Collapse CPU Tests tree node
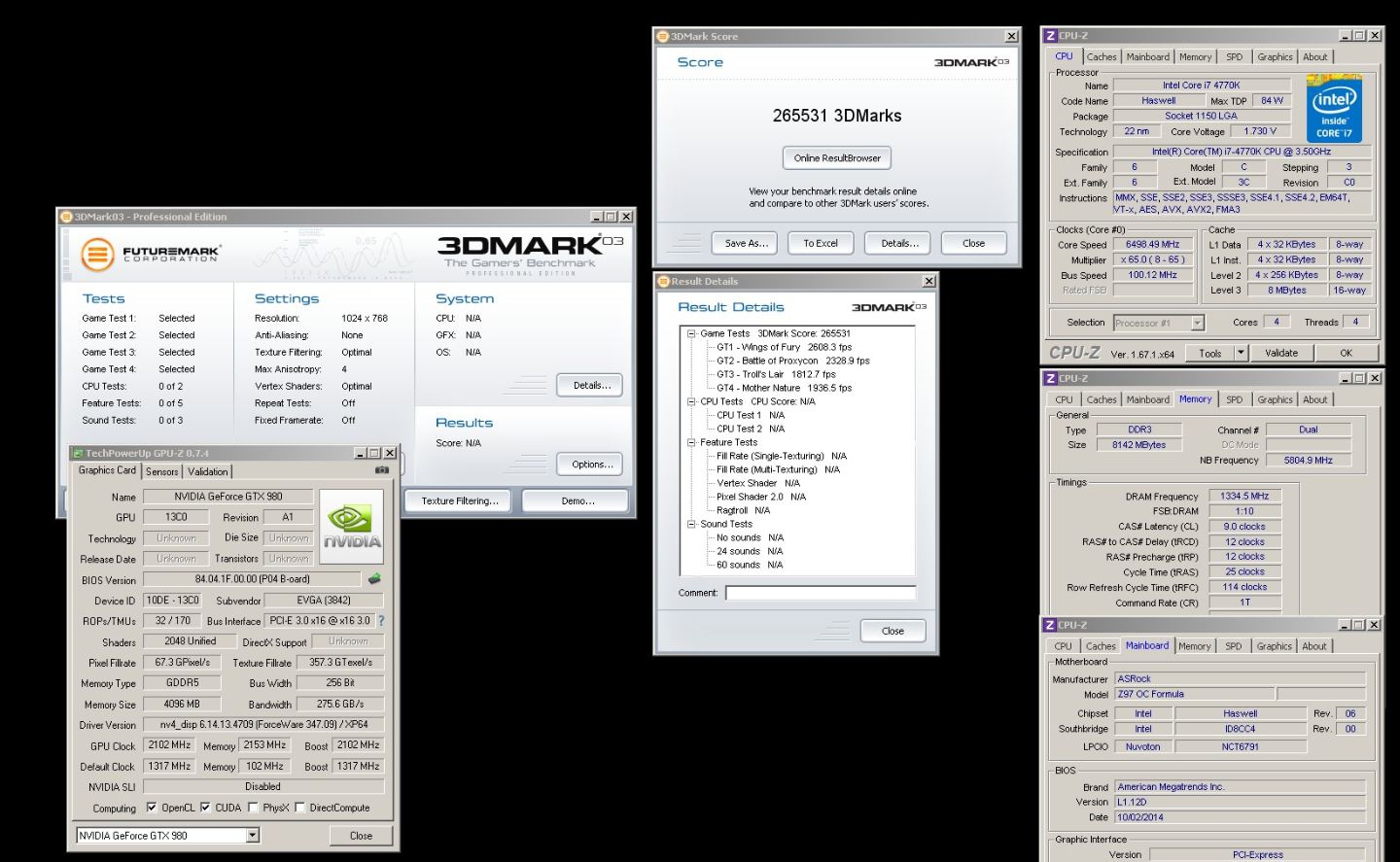The width and height of the screenshot is (1400, 862). (691, 401)
